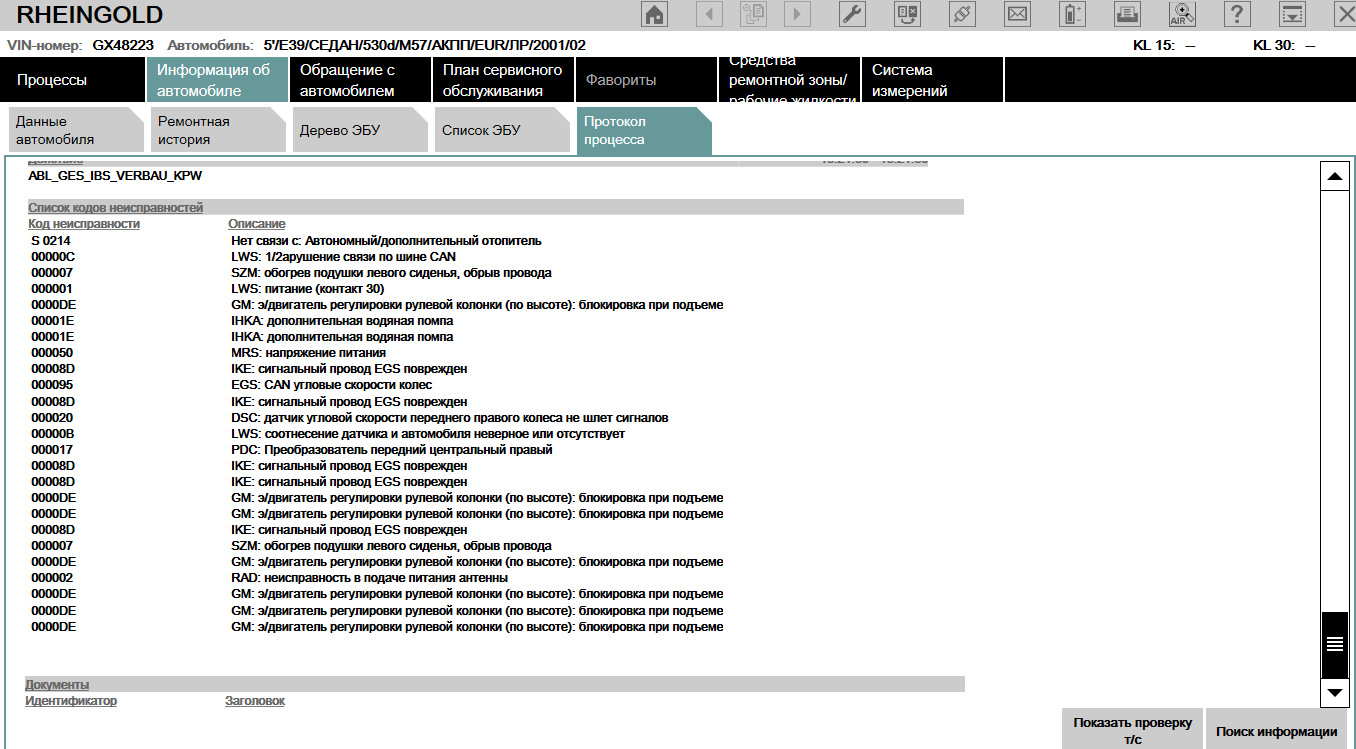The width and height of the screenshot is (1356, 749).
Task: View the Список ЭБУ sub-tab
Action: [503, 130]
